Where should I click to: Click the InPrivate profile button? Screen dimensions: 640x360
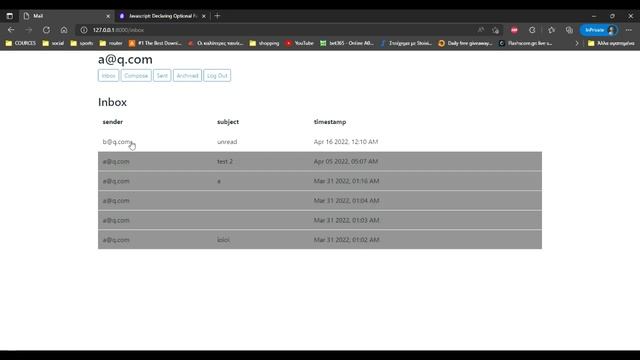(599, 30)
